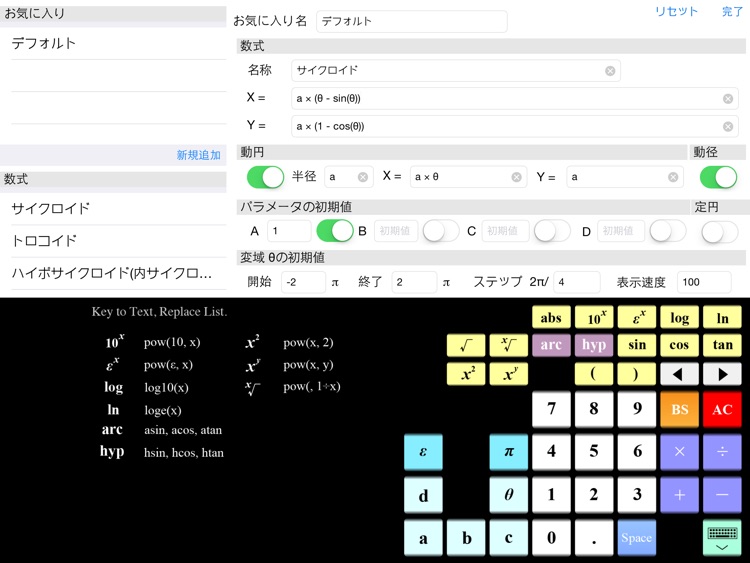Tap the number 7 key
Screen dimensions: 750x563
click(x=551, y=409)
